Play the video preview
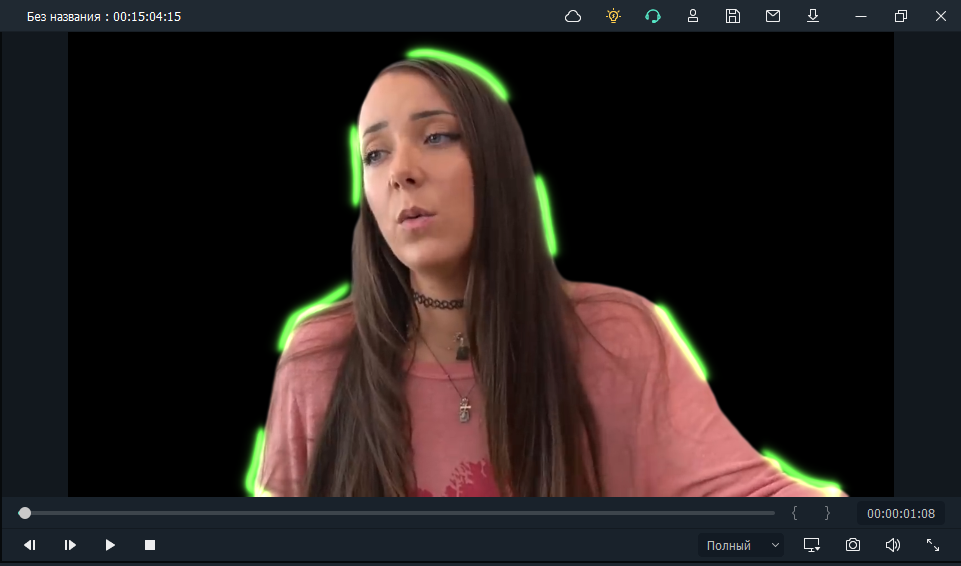This screenshot has width=961, height=566. [110, 545]
